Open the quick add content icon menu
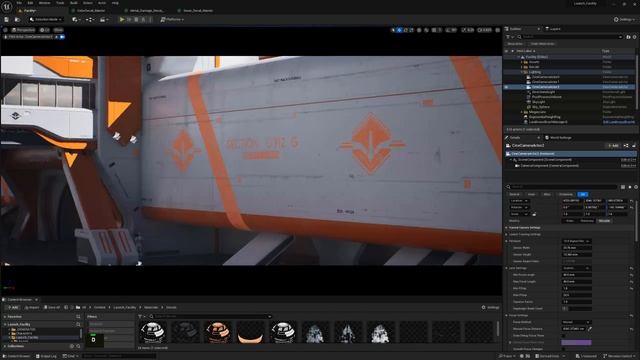Screen dimensions: 640x360 point(76,20)
